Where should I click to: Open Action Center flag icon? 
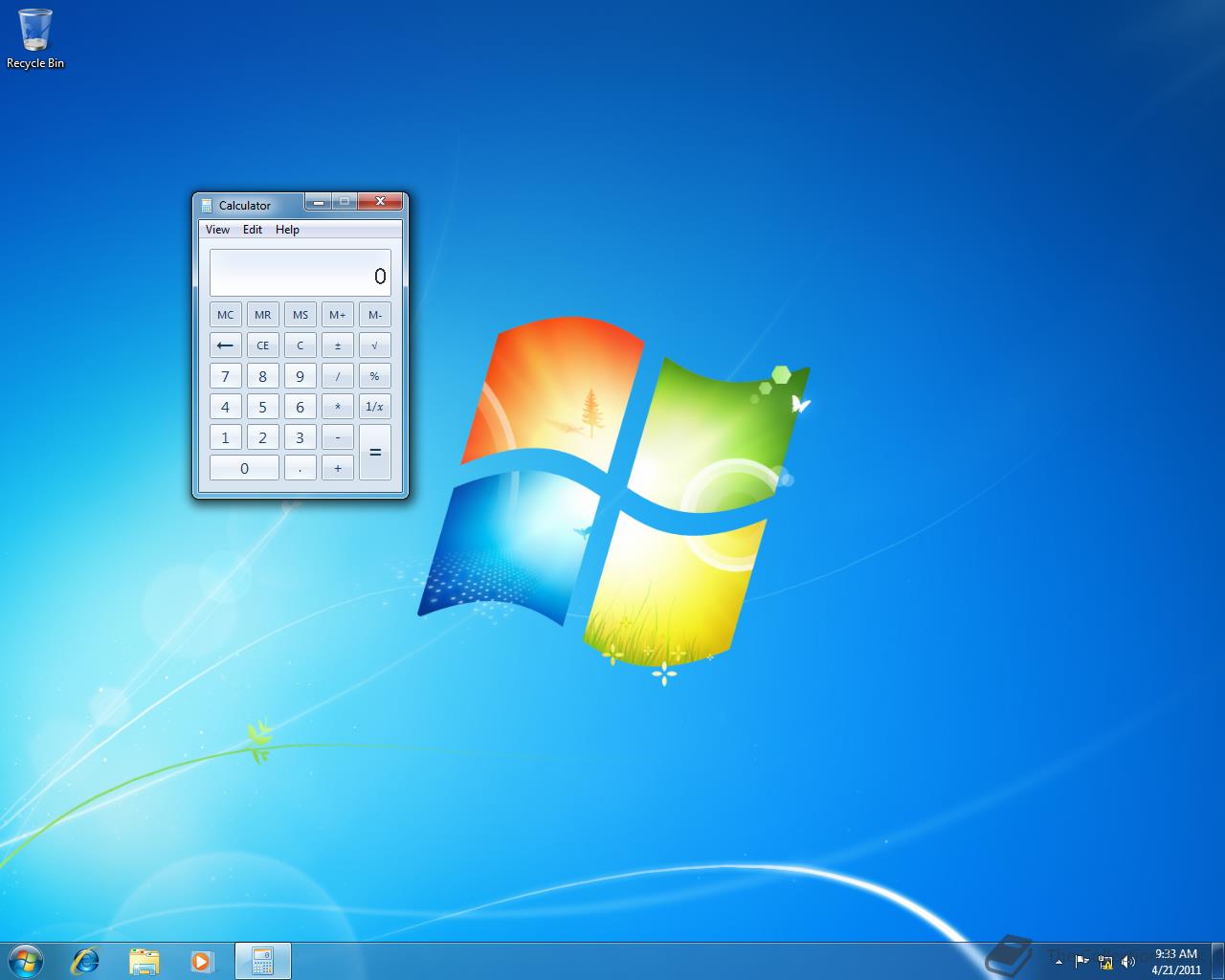(1081, 961)
